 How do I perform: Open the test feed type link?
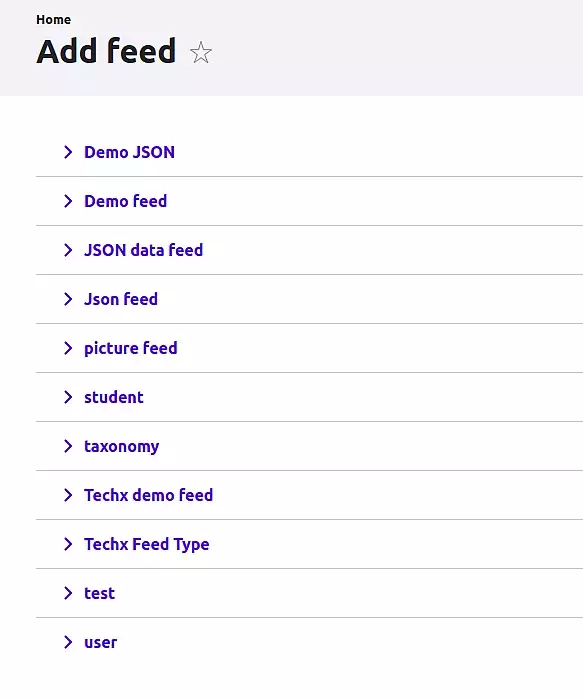(99, 593)
